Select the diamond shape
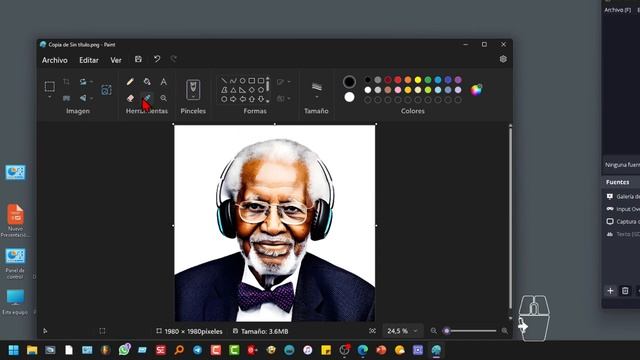640x360 pixels. pyautogui.click(x=252, y=90)
